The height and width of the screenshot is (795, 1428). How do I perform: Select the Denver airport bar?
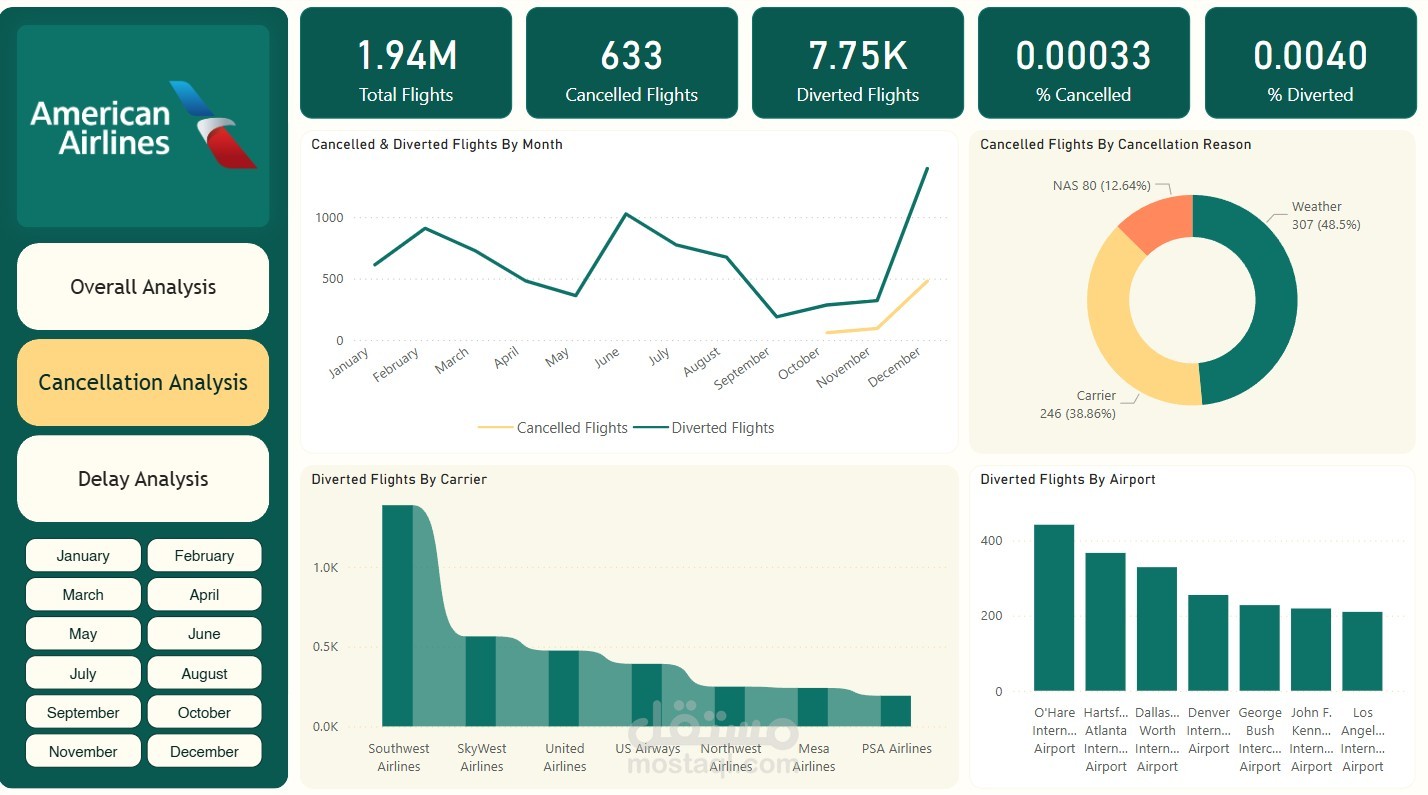[x=1208, y=643]
